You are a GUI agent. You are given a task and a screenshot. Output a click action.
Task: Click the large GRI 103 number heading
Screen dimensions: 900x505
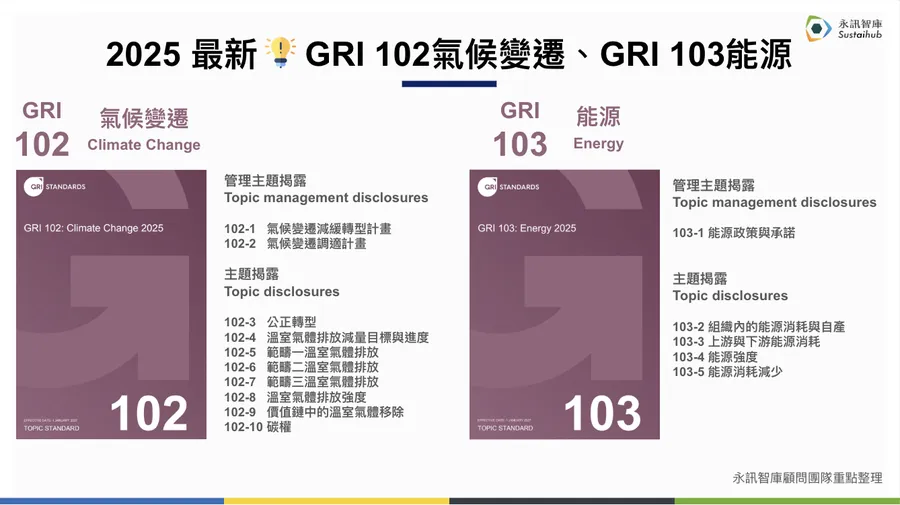tap(520, 130)
